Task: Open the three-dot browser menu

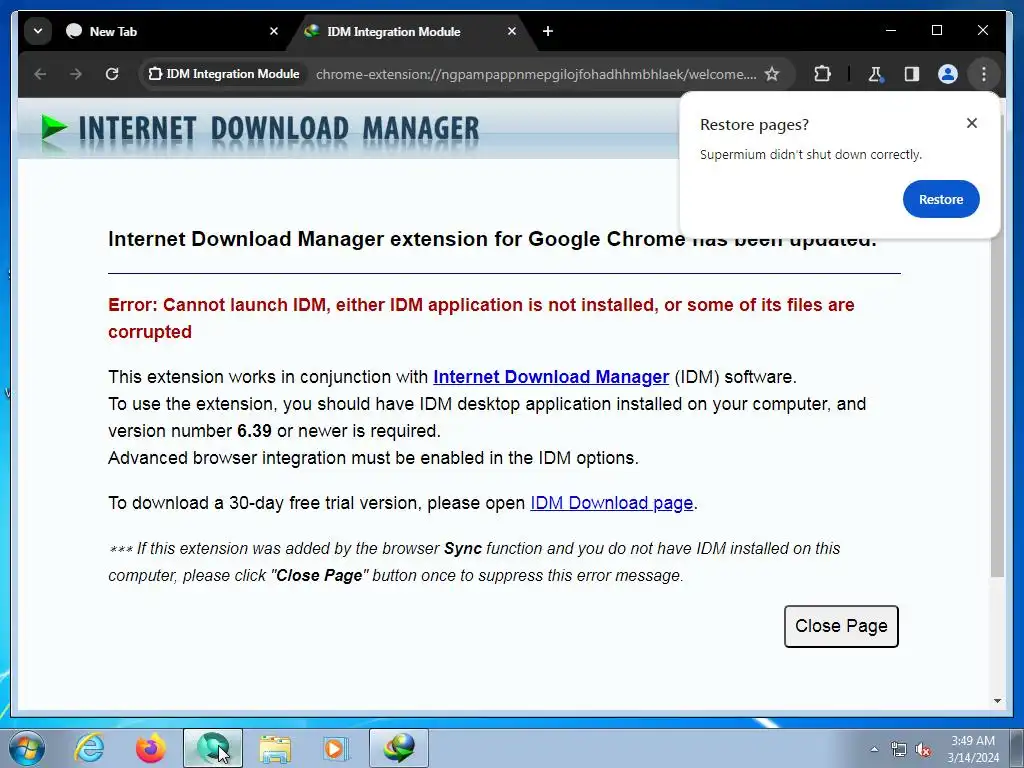Action: point(984,74)
